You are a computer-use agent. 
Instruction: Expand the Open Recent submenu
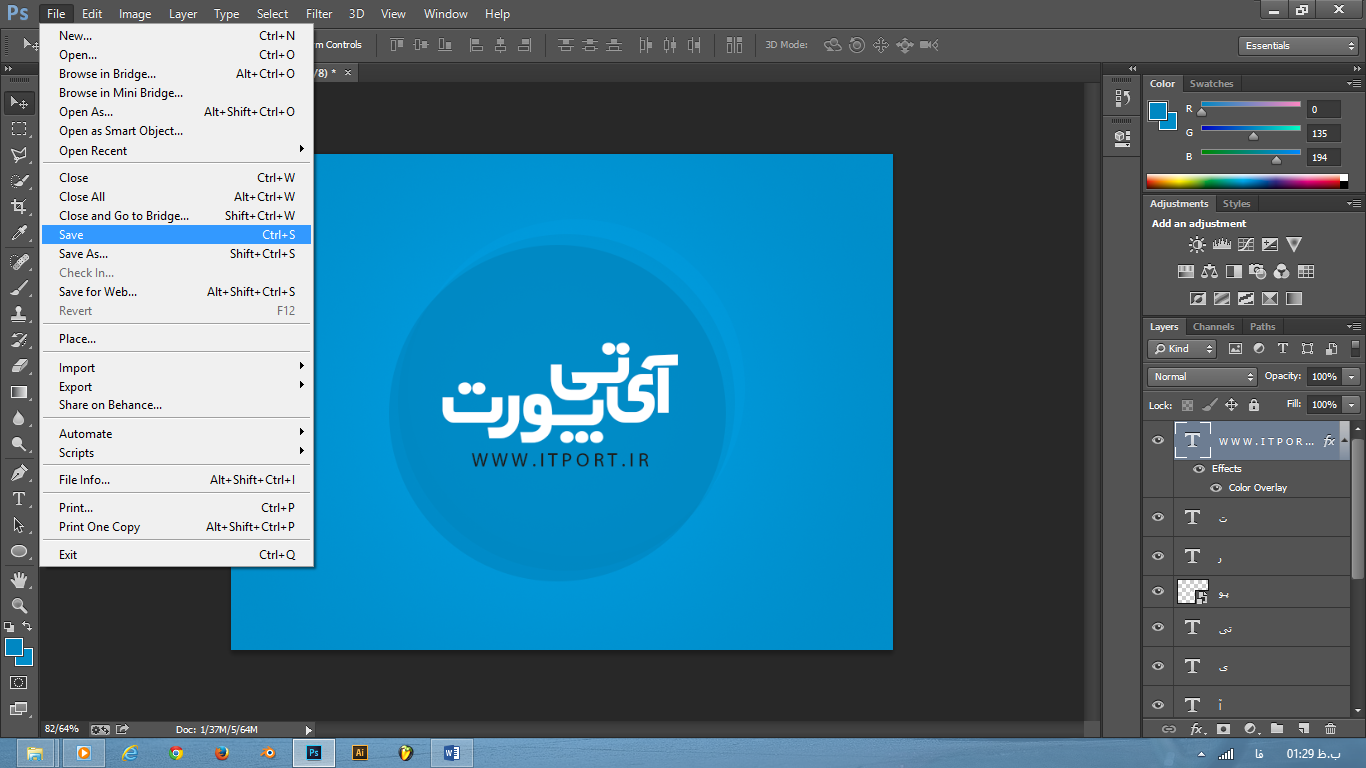point(177,151)
